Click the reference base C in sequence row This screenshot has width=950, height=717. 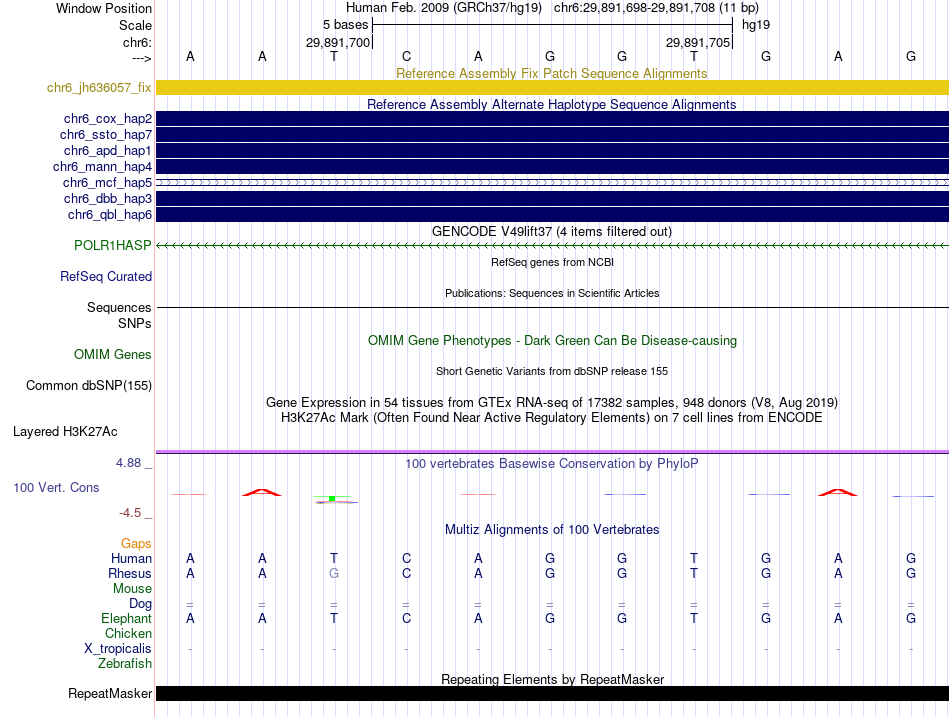pyautogui.click(x=406, y=56)
